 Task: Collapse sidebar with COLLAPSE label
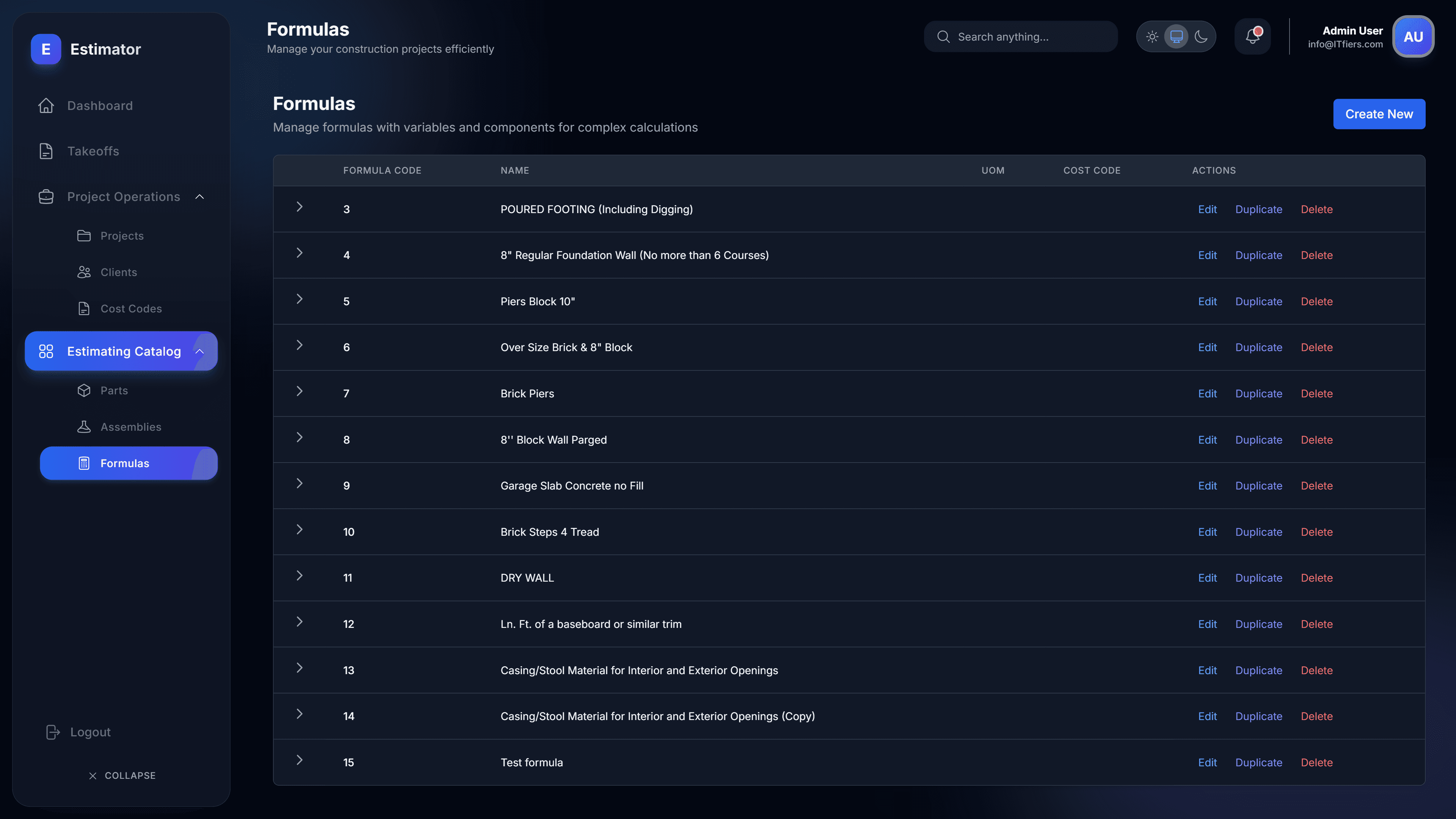point(130,775)
